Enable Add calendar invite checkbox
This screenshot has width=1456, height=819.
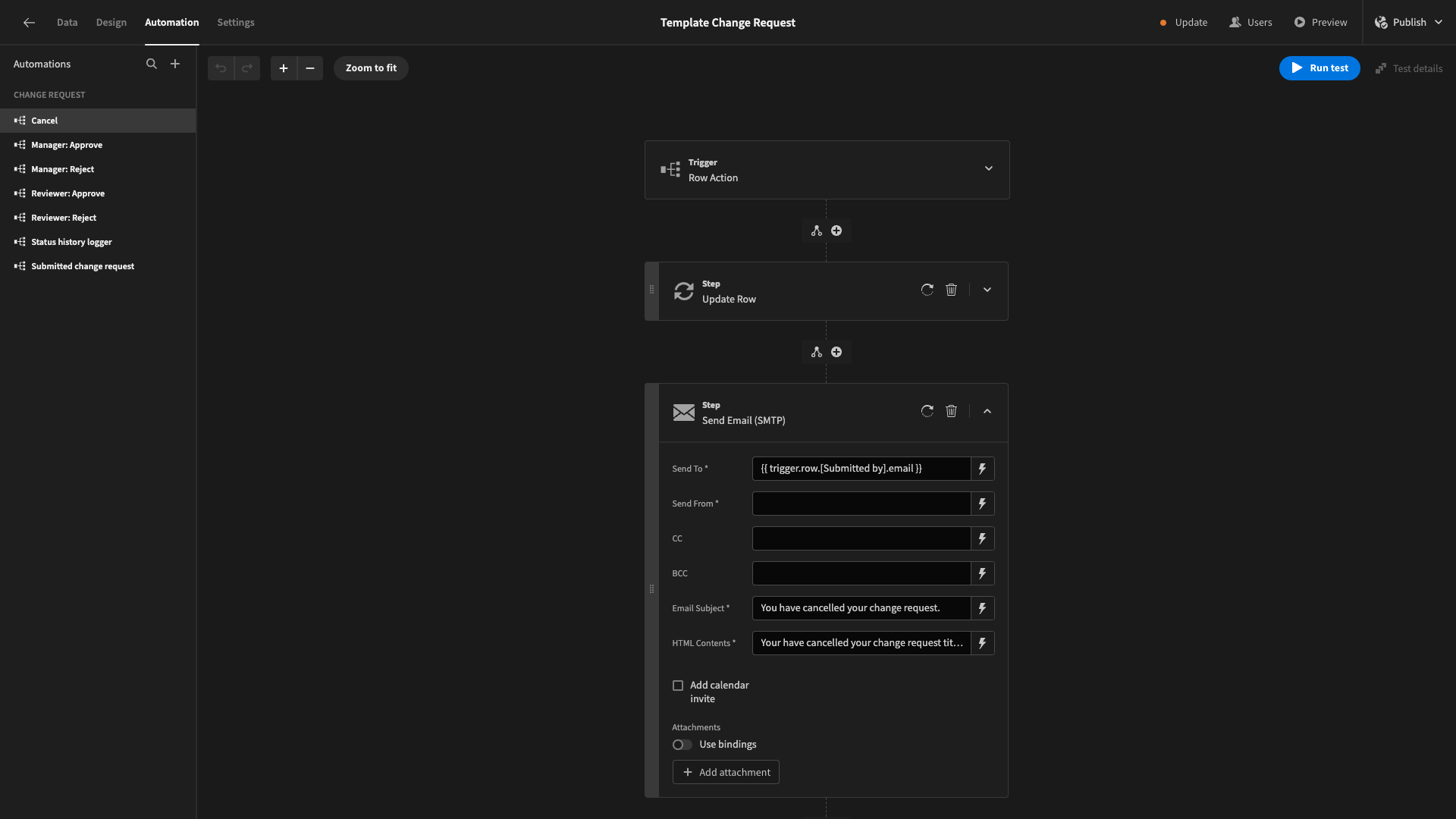(678, 686)
